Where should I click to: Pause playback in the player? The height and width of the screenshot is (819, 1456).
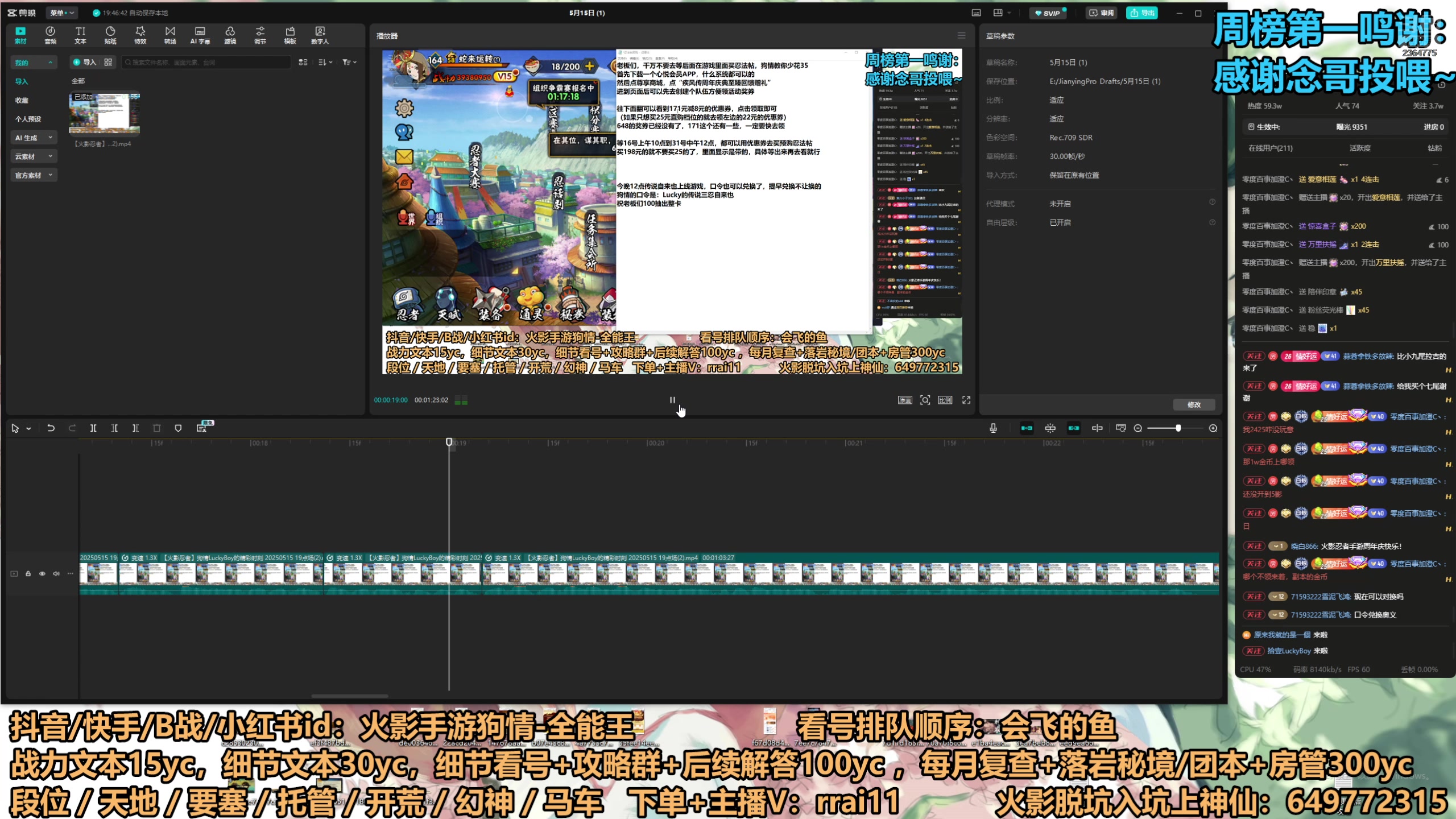[672, 400]
